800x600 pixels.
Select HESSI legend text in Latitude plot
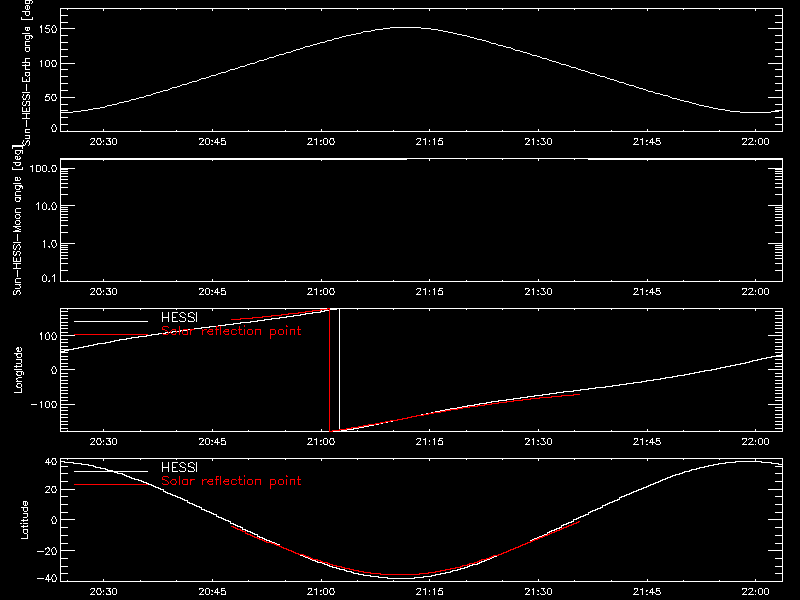tap(179, 467)
